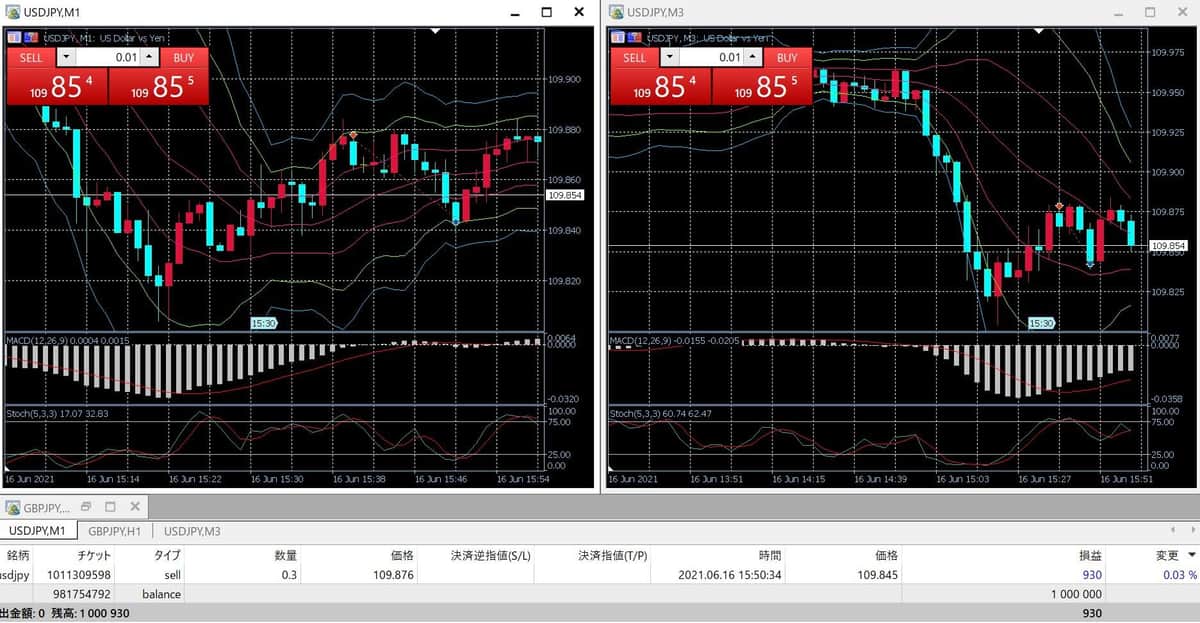Switch to the USDJPY,M3 chart tab

tap(192, 531)
